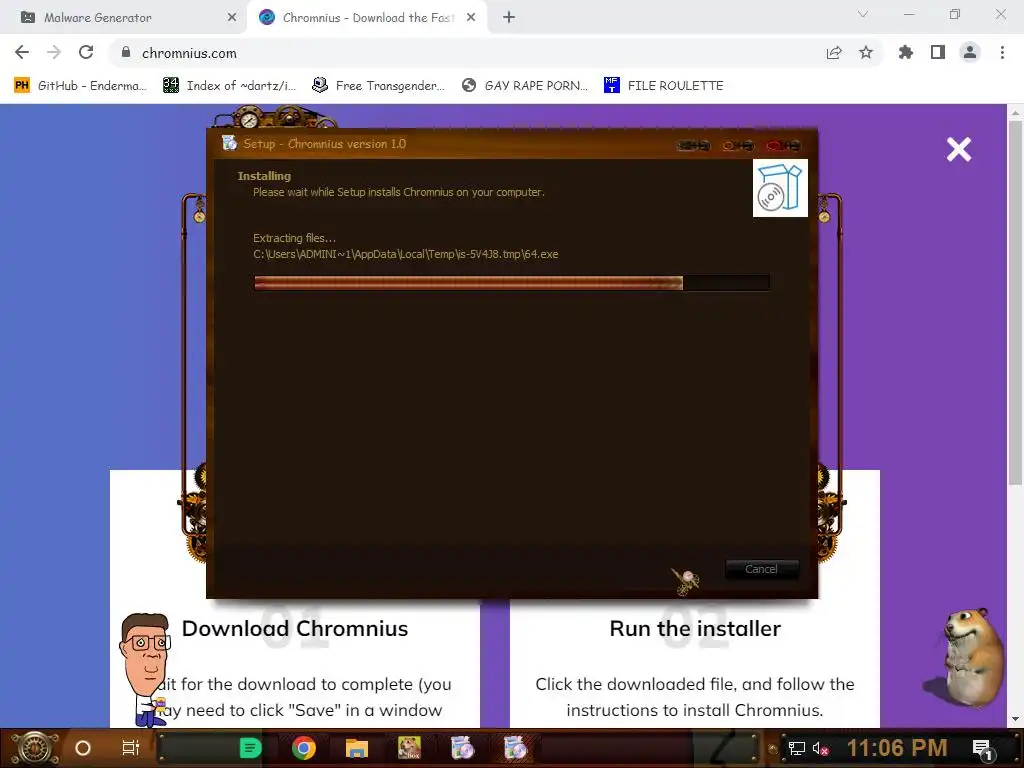Open Task View on taskbar
The height and width of the screenshot is (768, 1024).
(131, 748)
